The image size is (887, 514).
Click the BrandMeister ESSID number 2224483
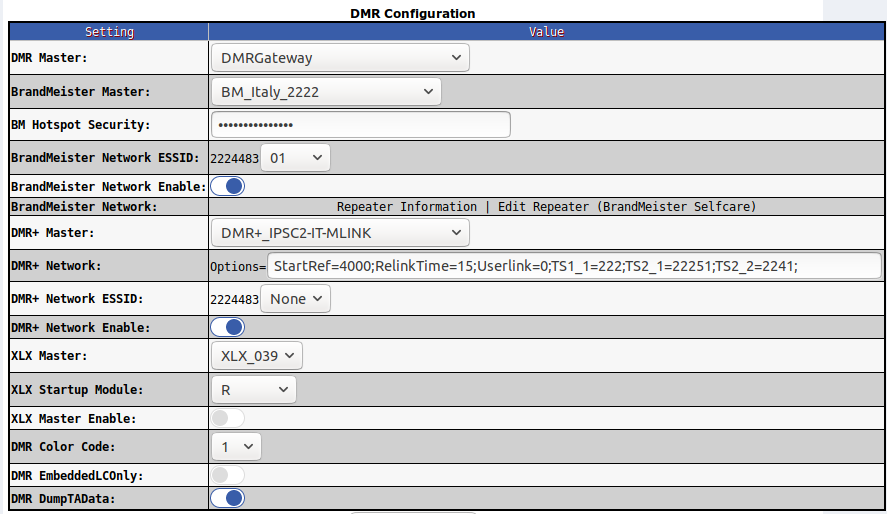point(234,159)
